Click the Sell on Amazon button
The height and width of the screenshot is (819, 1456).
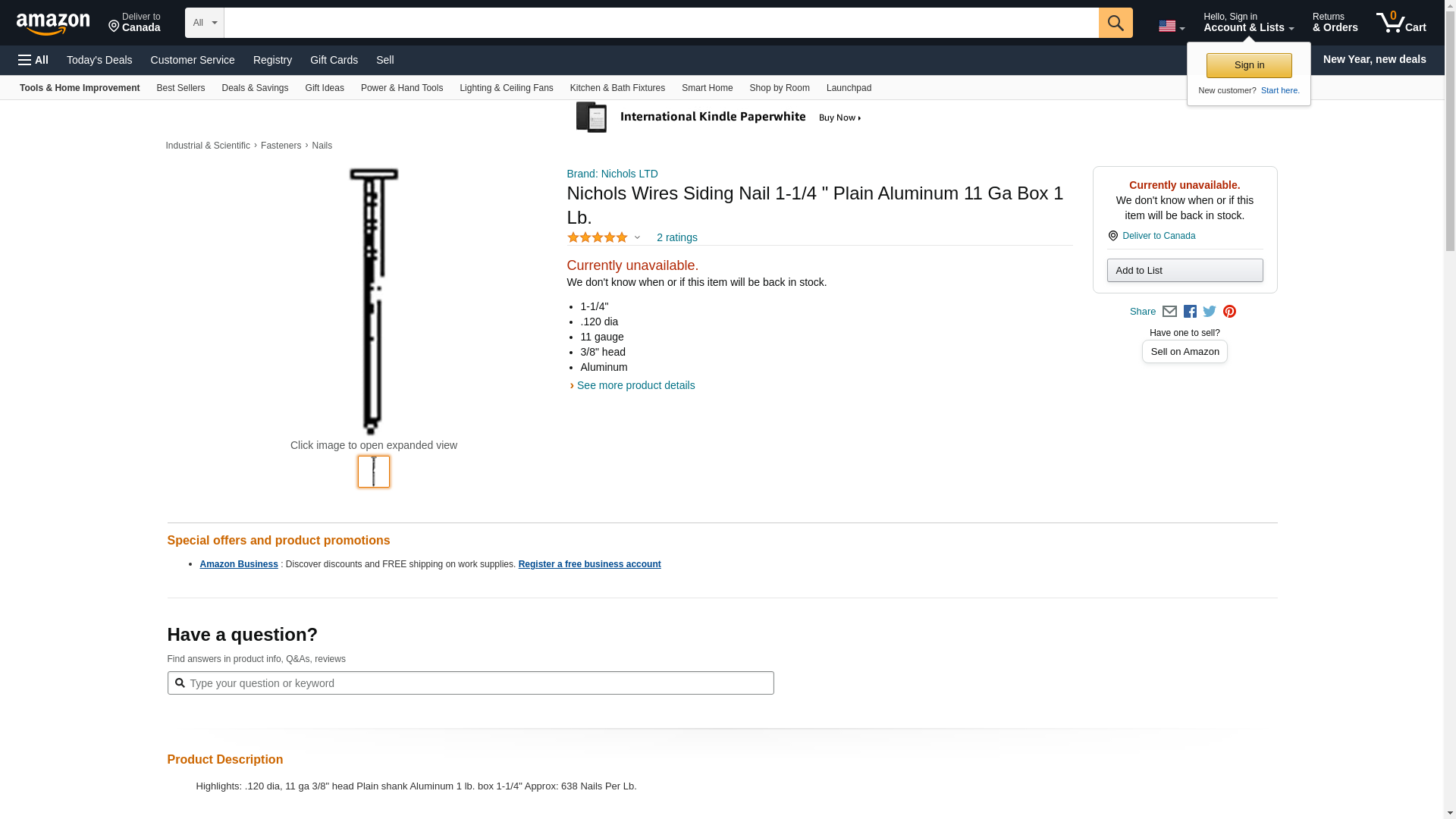(1185, 352)
